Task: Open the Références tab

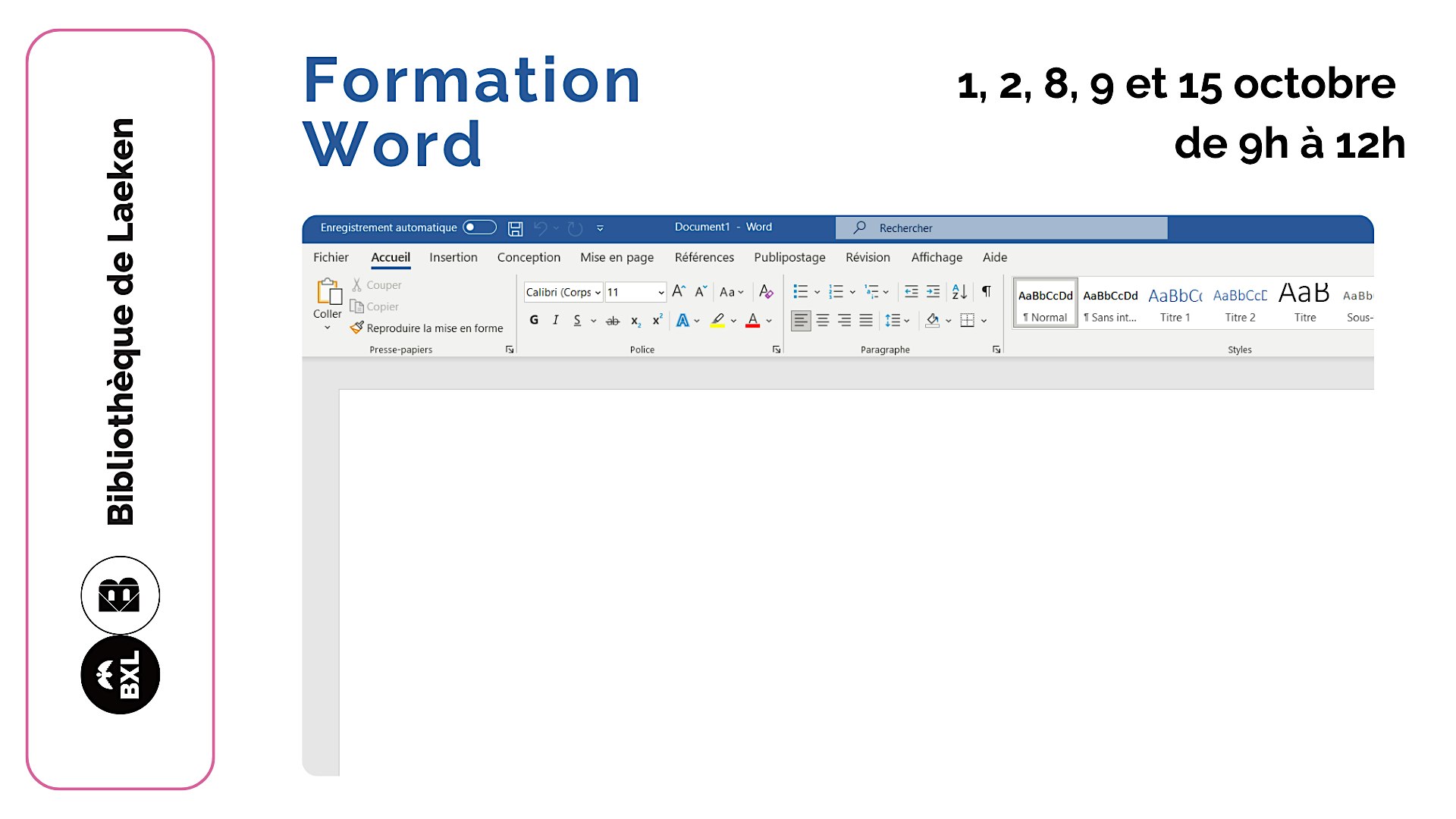Action: coord(704,257)
